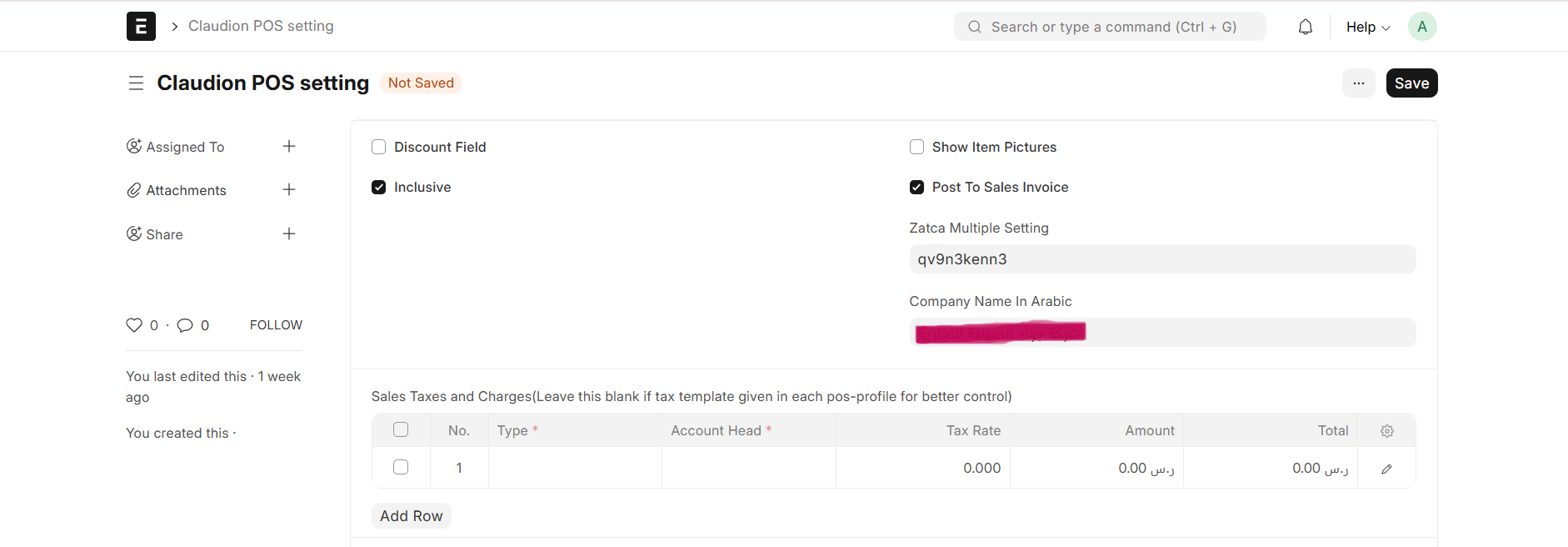The height and width of the screenshot is (547, 1568).
Task: Add an attachment with plus icon
Action: tap(289, 190)
